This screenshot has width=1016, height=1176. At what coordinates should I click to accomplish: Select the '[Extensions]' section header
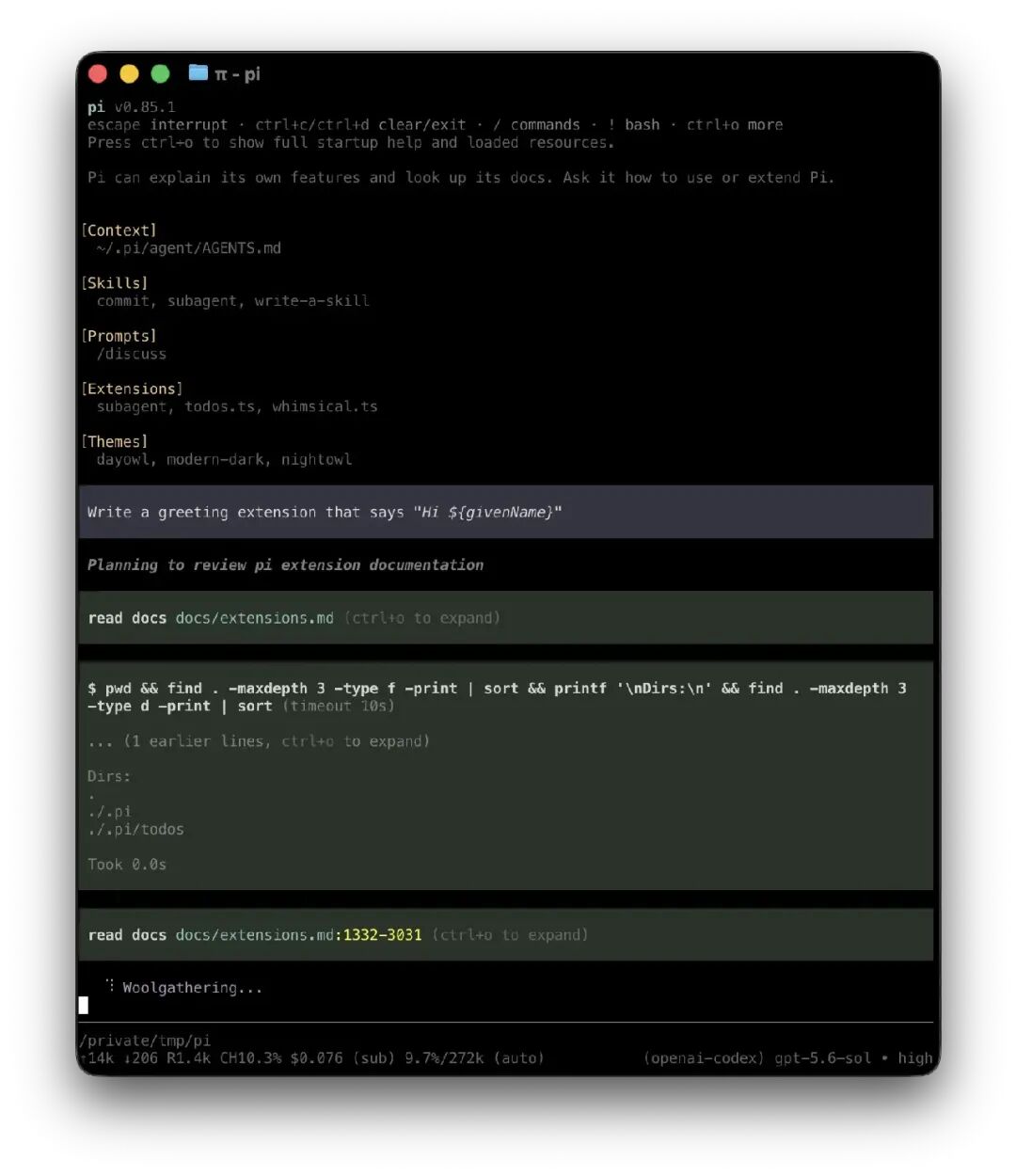[x=132, y=389]
